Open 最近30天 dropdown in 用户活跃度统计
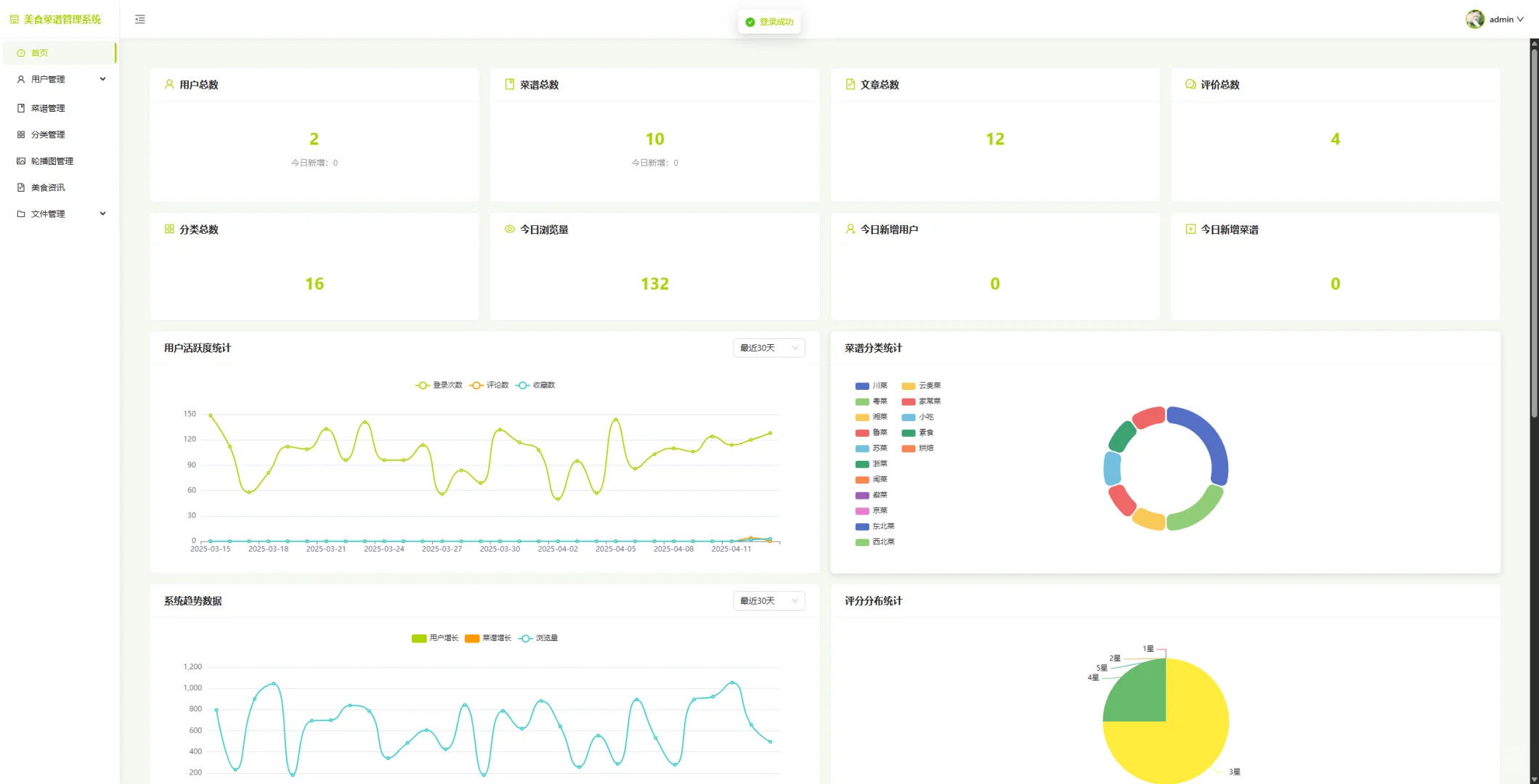 [768, 348]
